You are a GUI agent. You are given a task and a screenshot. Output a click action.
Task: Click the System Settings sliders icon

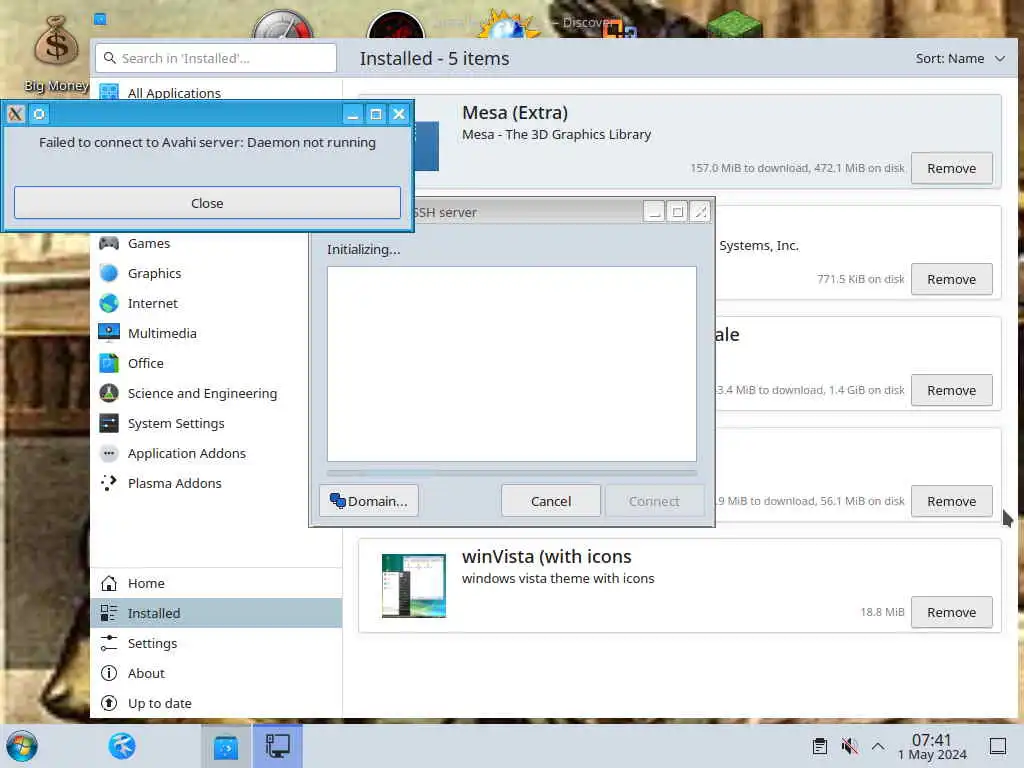(108, 423)
